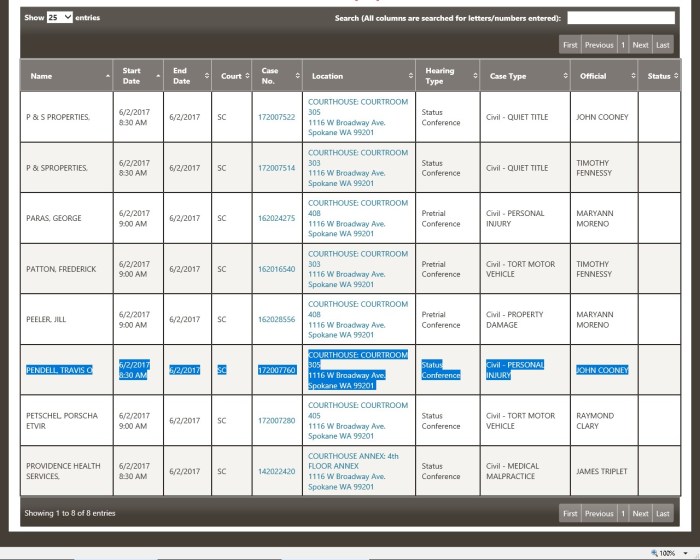Click the top Next pagination button
This screenshot has height=560, width=700.
coord(640,45)
